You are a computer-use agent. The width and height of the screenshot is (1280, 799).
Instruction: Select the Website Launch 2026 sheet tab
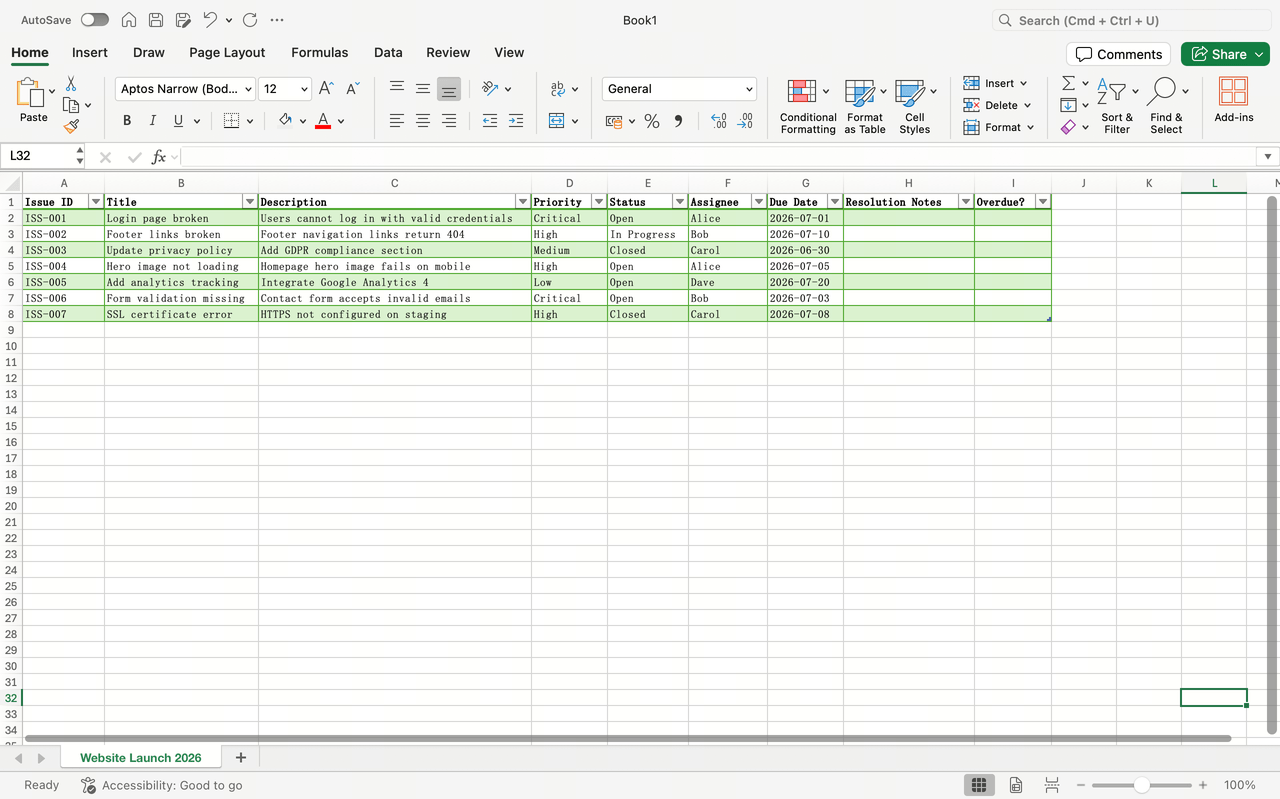click(141, 758)
